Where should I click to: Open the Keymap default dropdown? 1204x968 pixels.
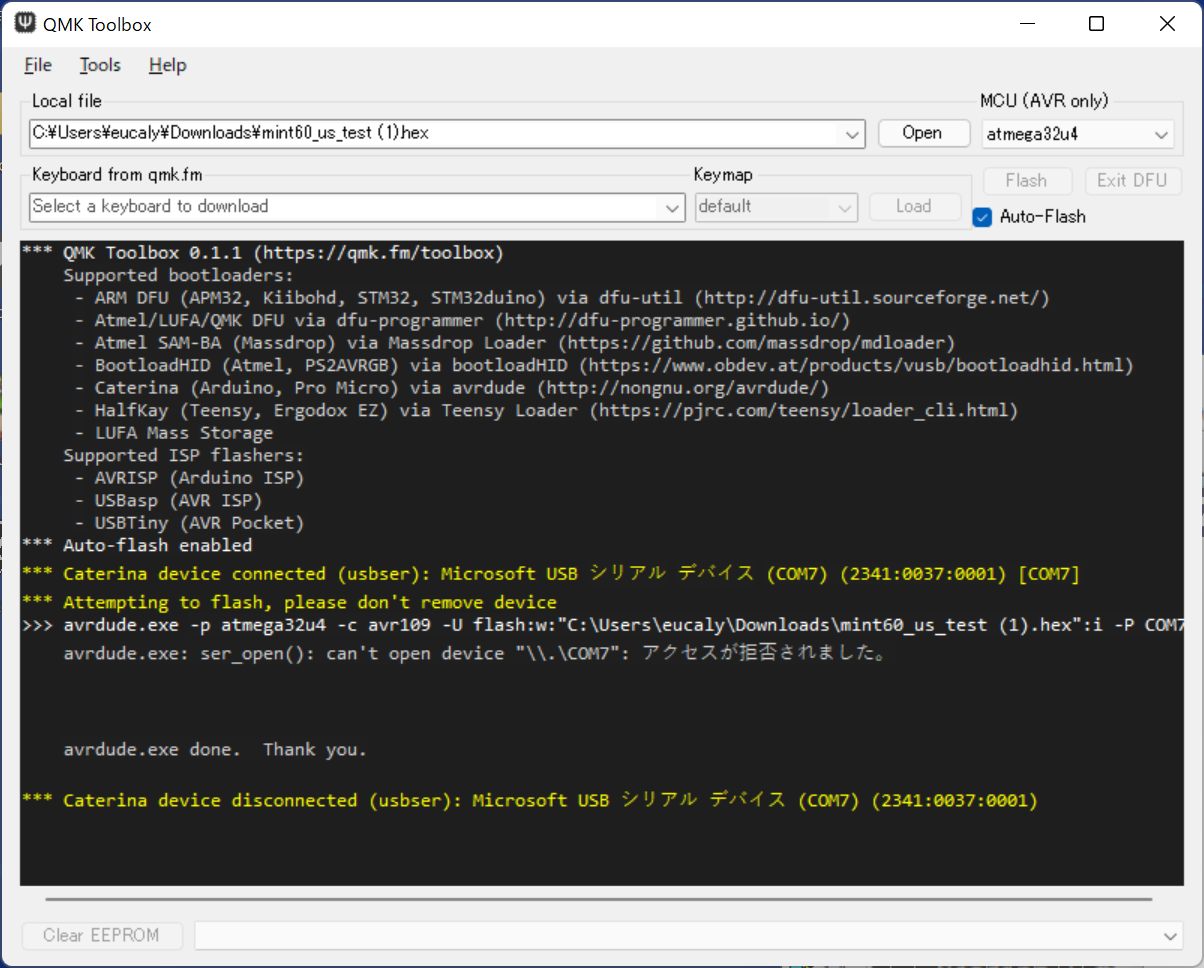click(x=845, y=207)
